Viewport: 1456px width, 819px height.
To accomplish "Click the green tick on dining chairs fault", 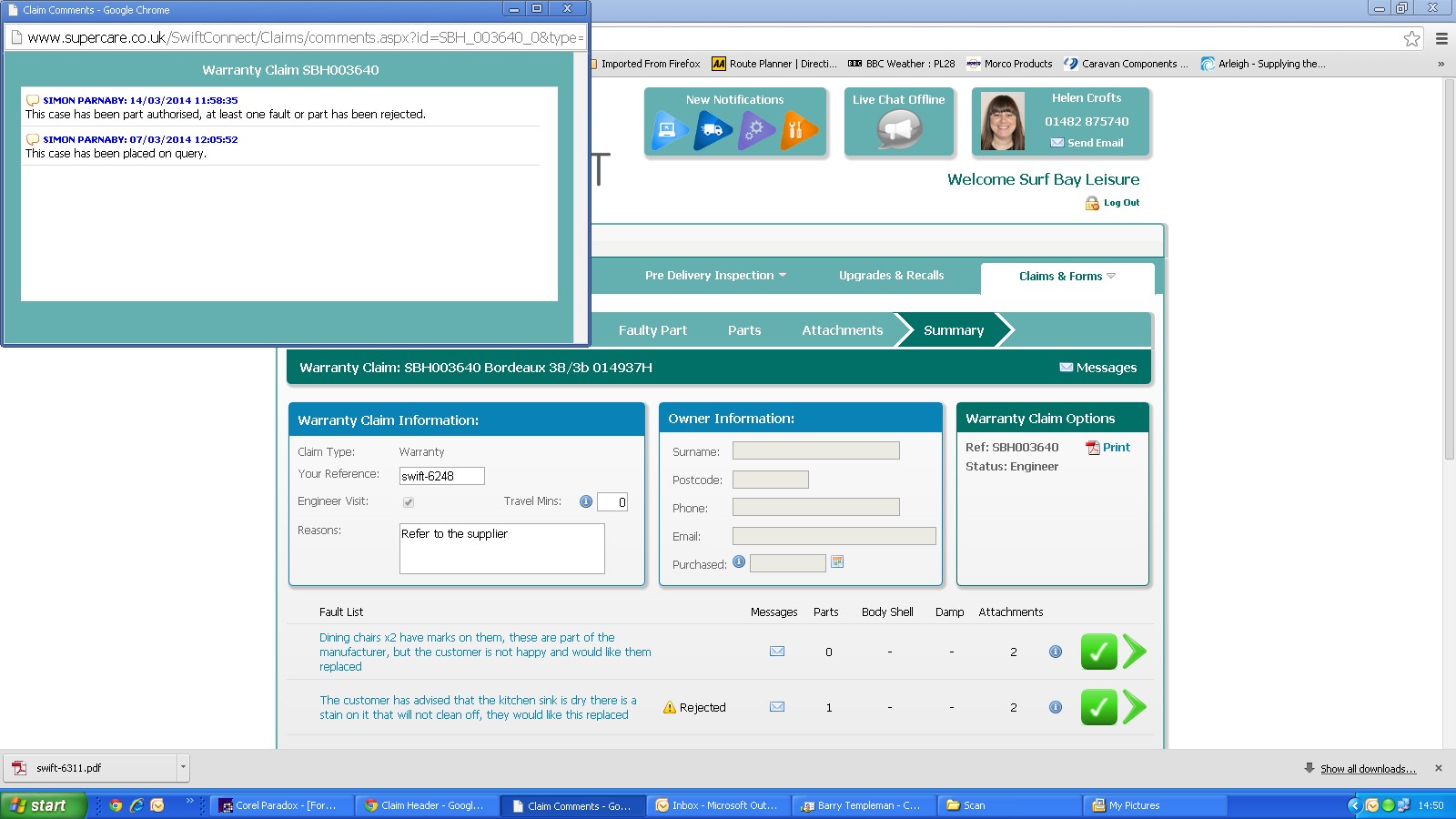I will coord(1099,652).
